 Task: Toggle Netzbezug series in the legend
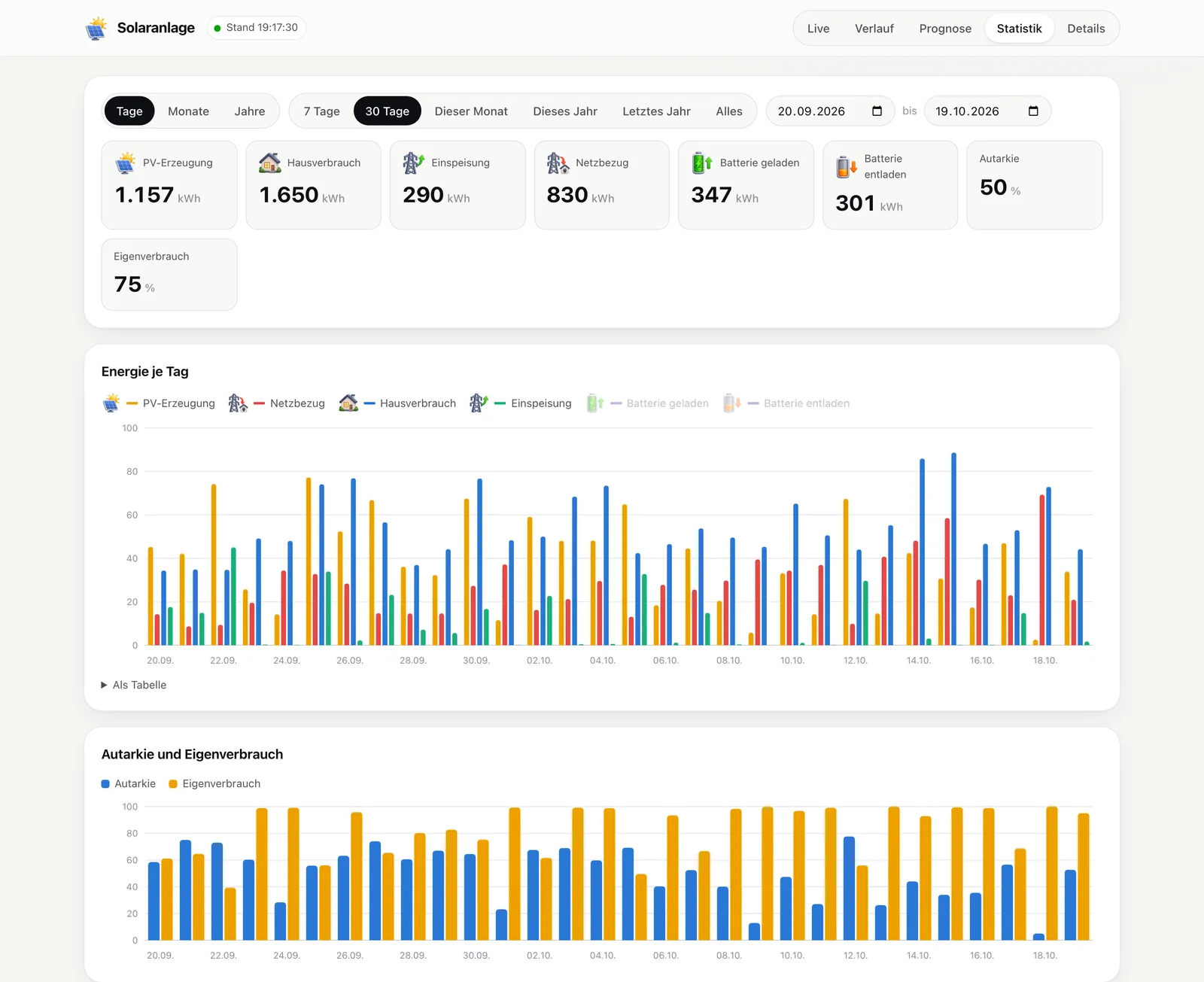coord(277,403)
